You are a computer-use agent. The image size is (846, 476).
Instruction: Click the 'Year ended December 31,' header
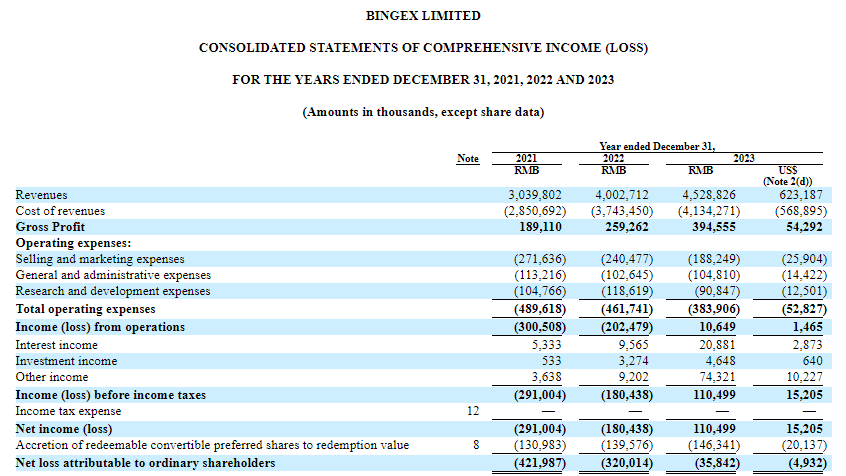coord(657,146)
